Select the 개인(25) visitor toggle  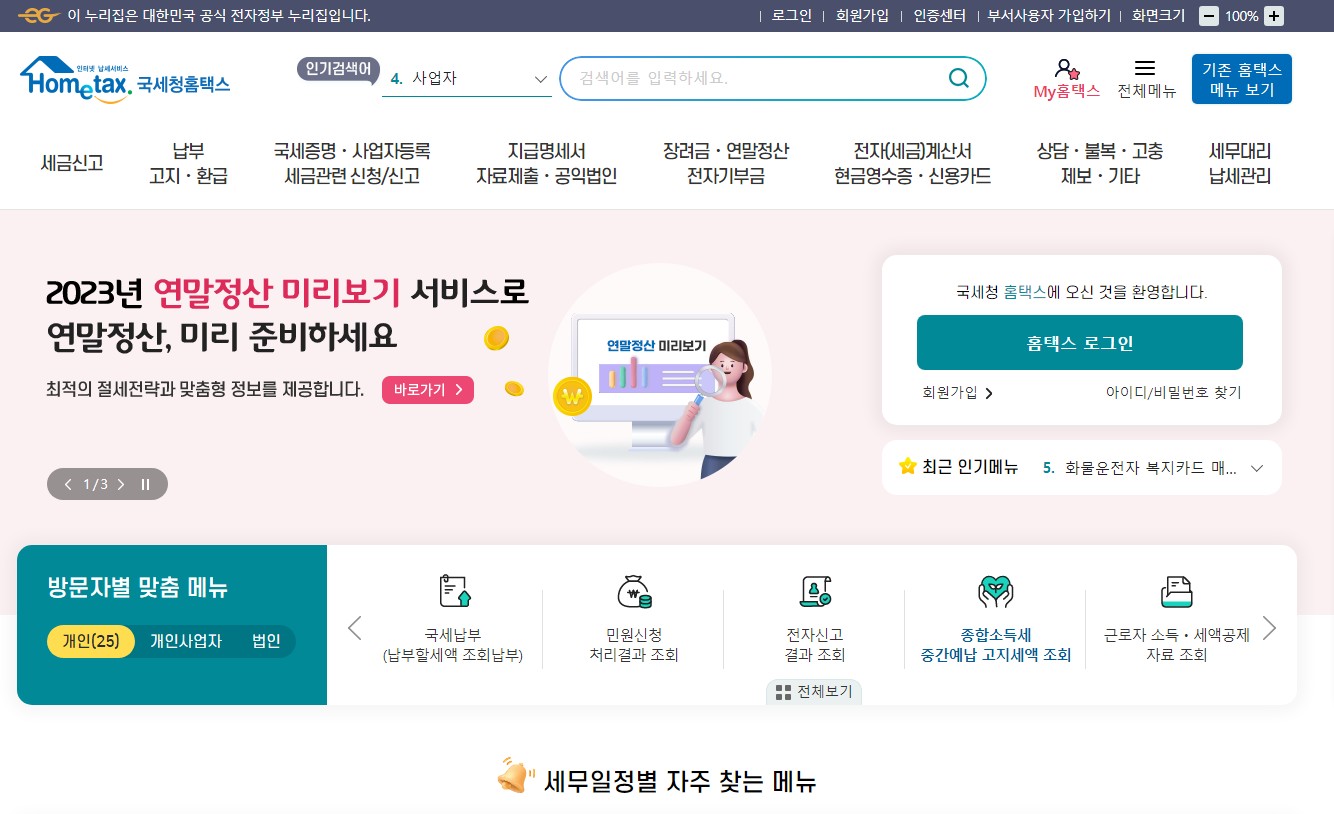91,641
